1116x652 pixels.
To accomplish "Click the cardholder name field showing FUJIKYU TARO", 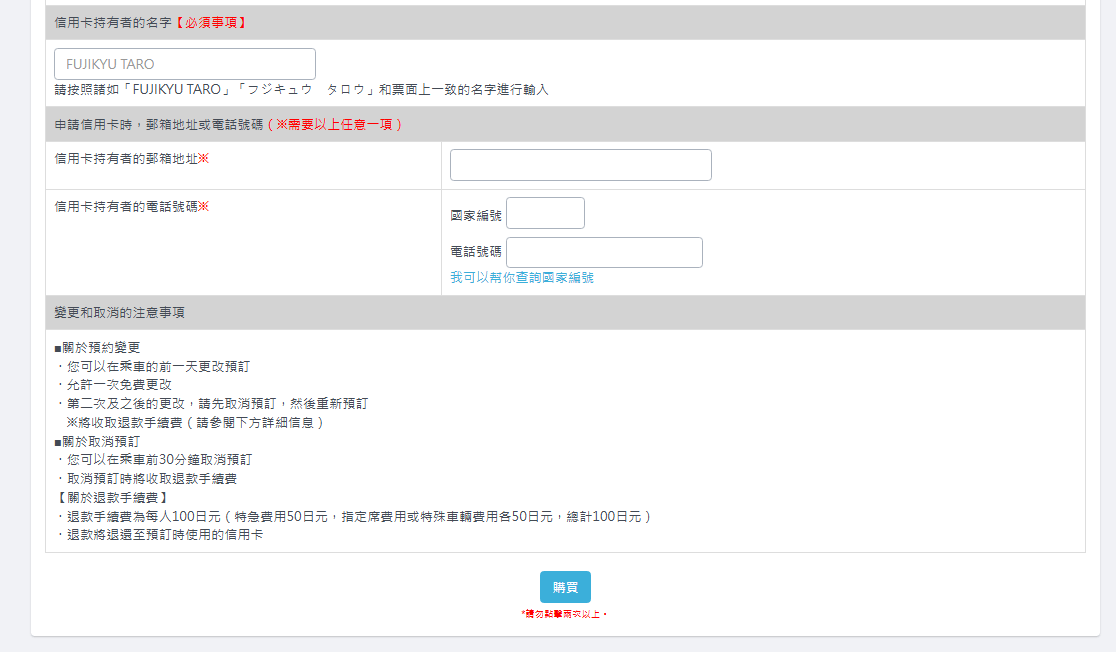I will 185,64.
